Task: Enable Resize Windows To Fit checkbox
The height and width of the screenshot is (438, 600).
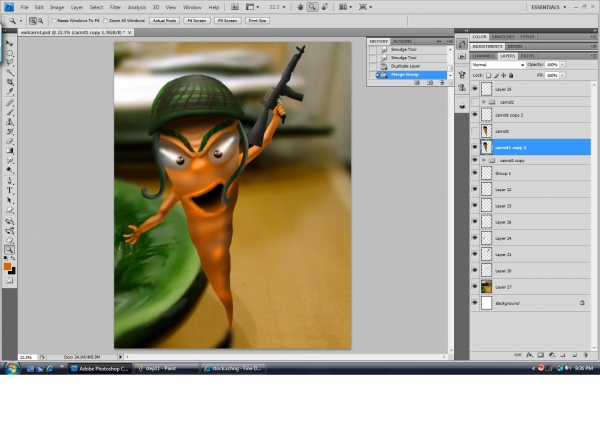Action: coord(54,21)
